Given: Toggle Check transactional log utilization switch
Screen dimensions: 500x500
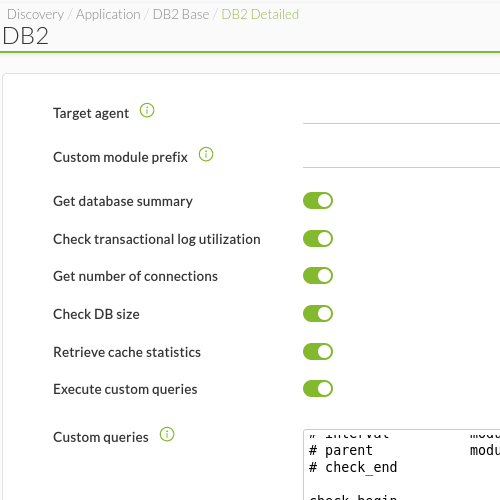Looking at the screenshot, I should [318, 239].
